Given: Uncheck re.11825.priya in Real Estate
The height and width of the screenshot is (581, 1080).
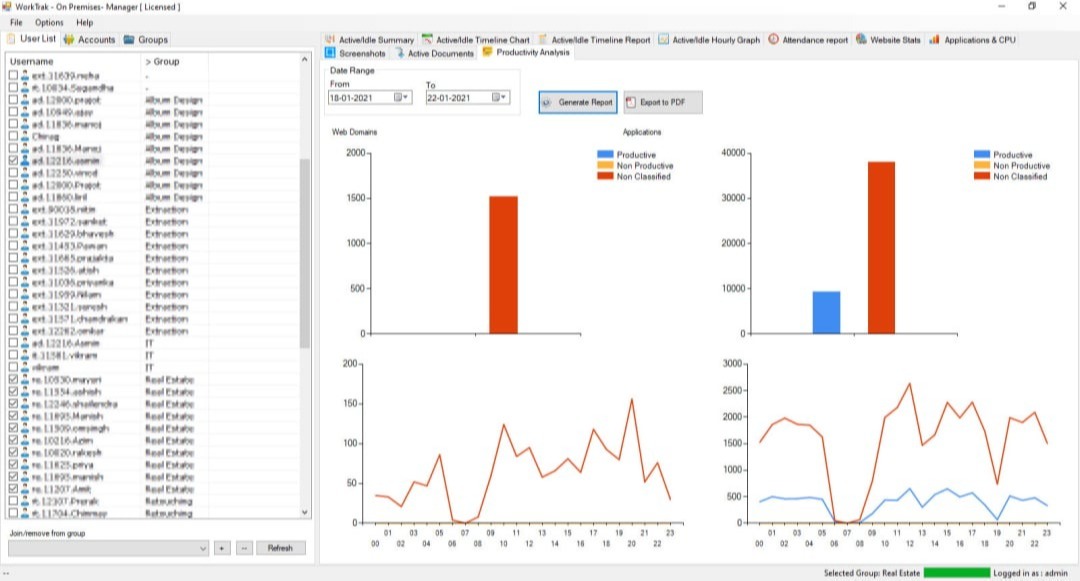Looking at the screenshot, I should pyautogui.click(x=13, y=465).
